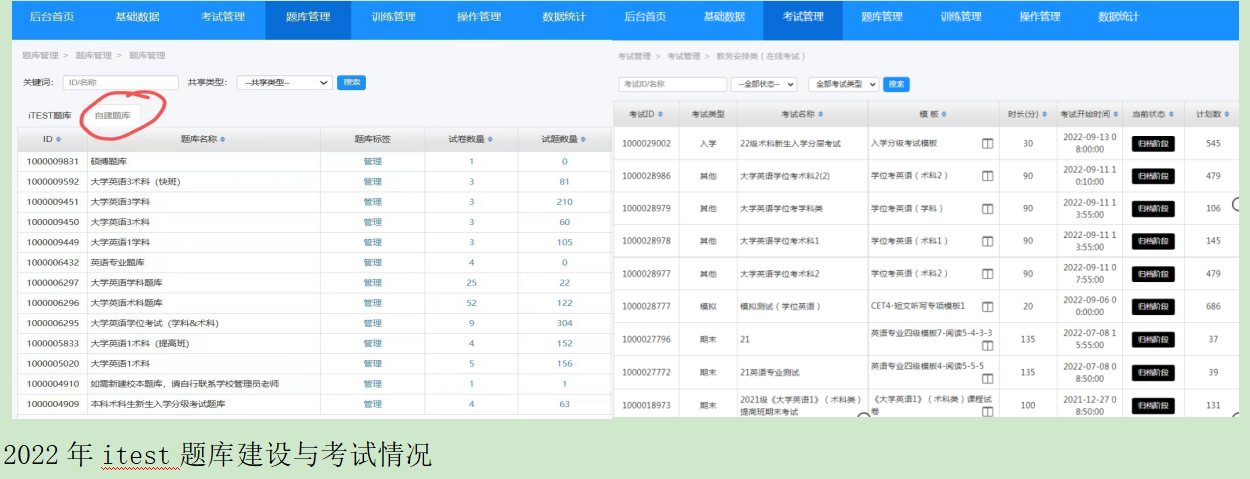Open 训练管理 in the left navigation bar

pos(393,17)
